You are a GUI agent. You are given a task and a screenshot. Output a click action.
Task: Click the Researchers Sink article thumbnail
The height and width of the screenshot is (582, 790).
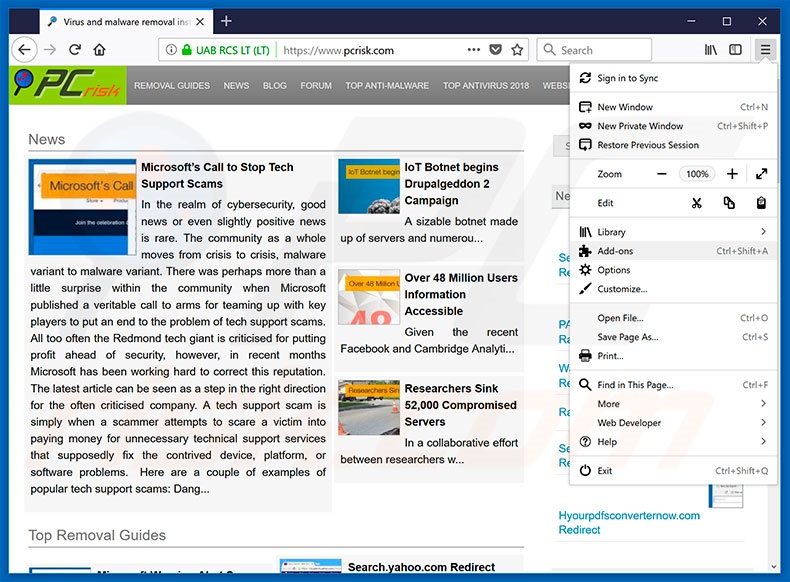(369, 408)
